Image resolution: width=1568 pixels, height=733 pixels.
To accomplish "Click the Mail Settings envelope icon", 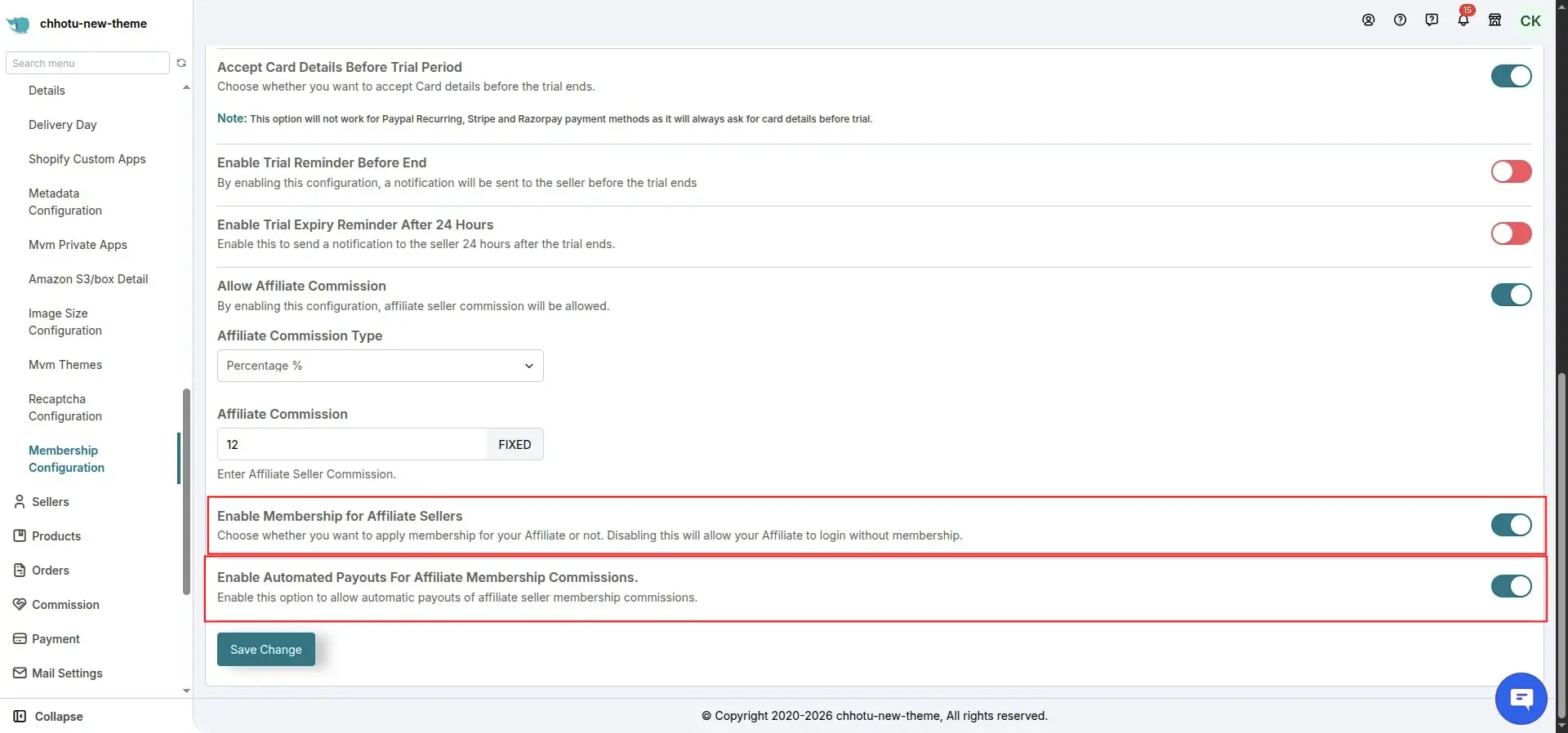I will 20,673.
